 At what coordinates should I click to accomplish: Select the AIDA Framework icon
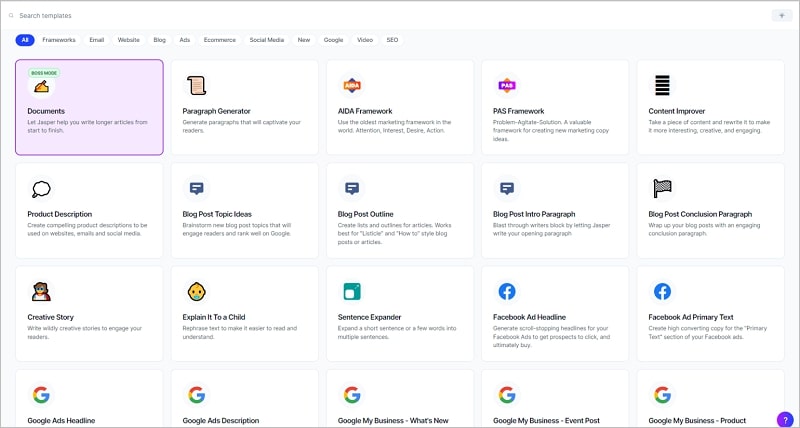click(x=352, y=86)
